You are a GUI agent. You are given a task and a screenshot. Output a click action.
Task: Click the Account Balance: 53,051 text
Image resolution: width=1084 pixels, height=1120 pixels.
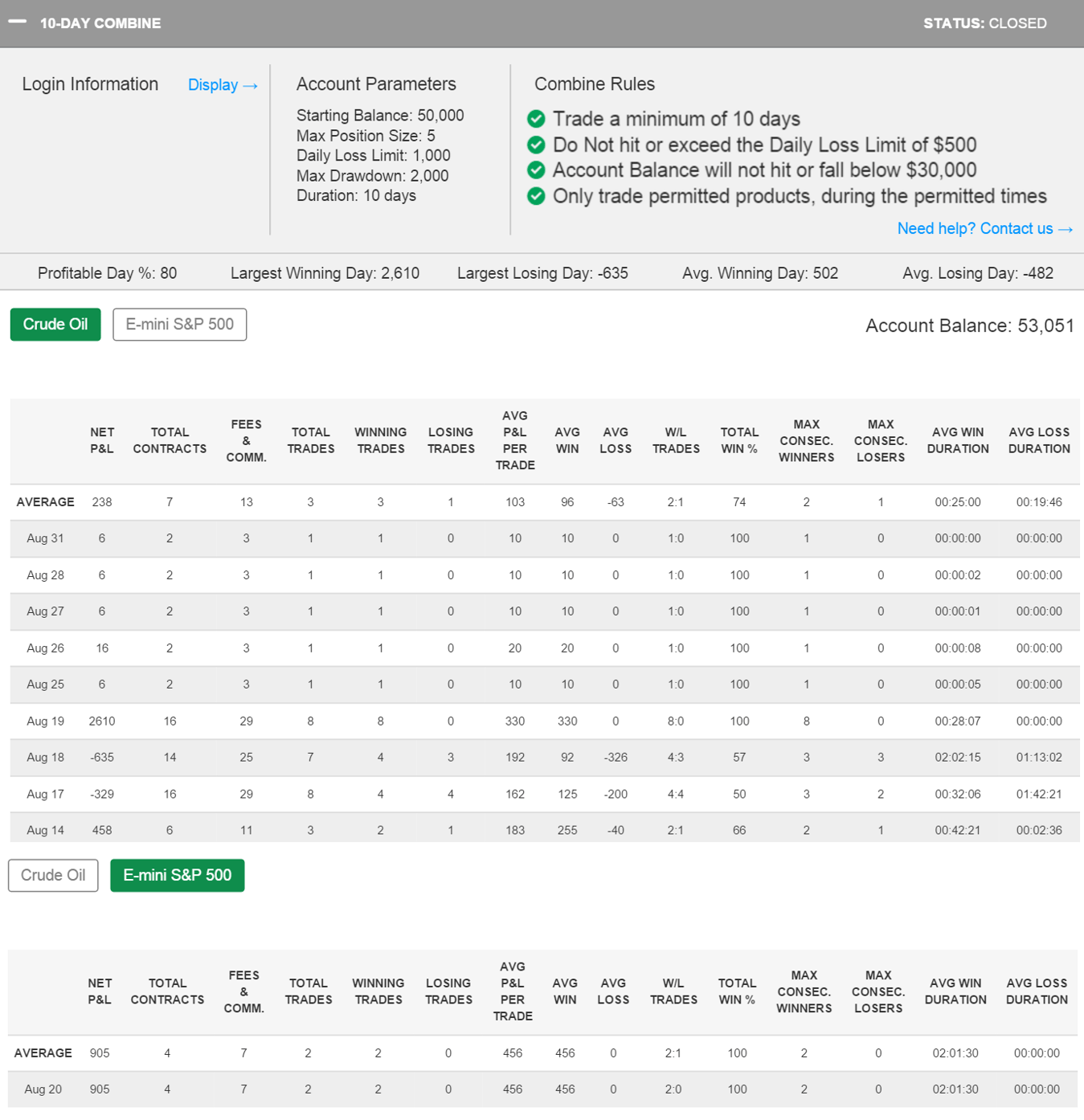point(969,326)
